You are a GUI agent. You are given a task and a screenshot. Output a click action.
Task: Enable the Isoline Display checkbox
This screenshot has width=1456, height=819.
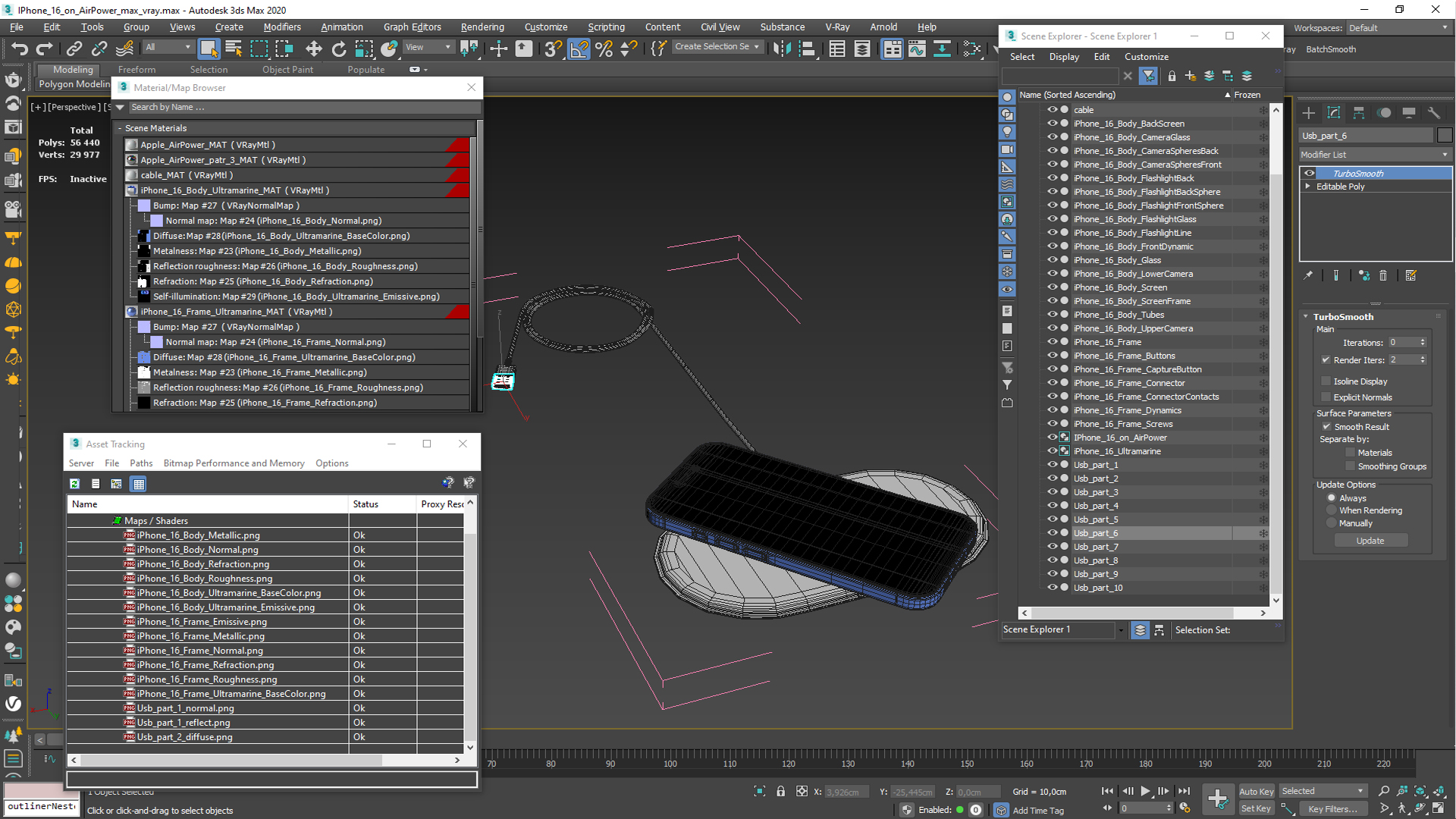(x=1326, y=381)
